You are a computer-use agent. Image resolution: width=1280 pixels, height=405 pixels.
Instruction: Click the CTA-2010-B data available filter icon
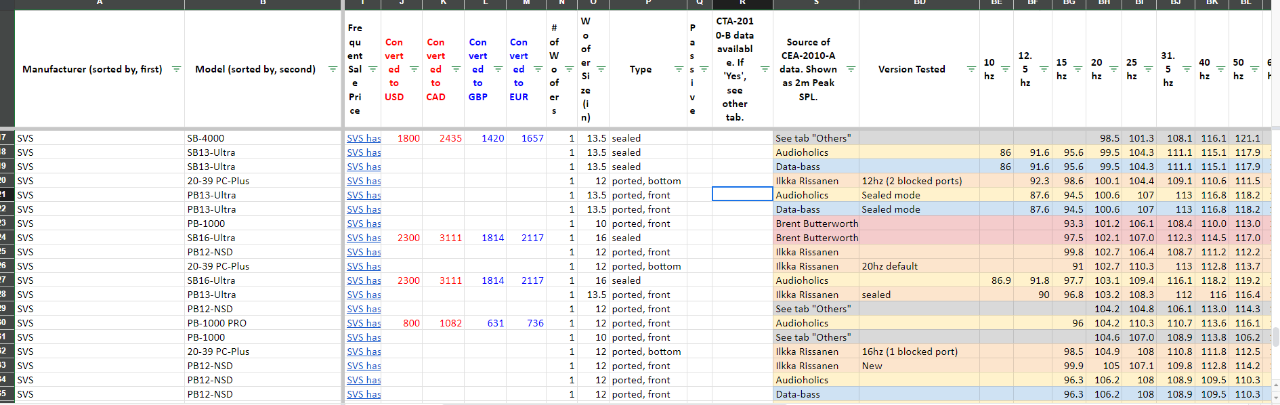(x=763, y=69)
